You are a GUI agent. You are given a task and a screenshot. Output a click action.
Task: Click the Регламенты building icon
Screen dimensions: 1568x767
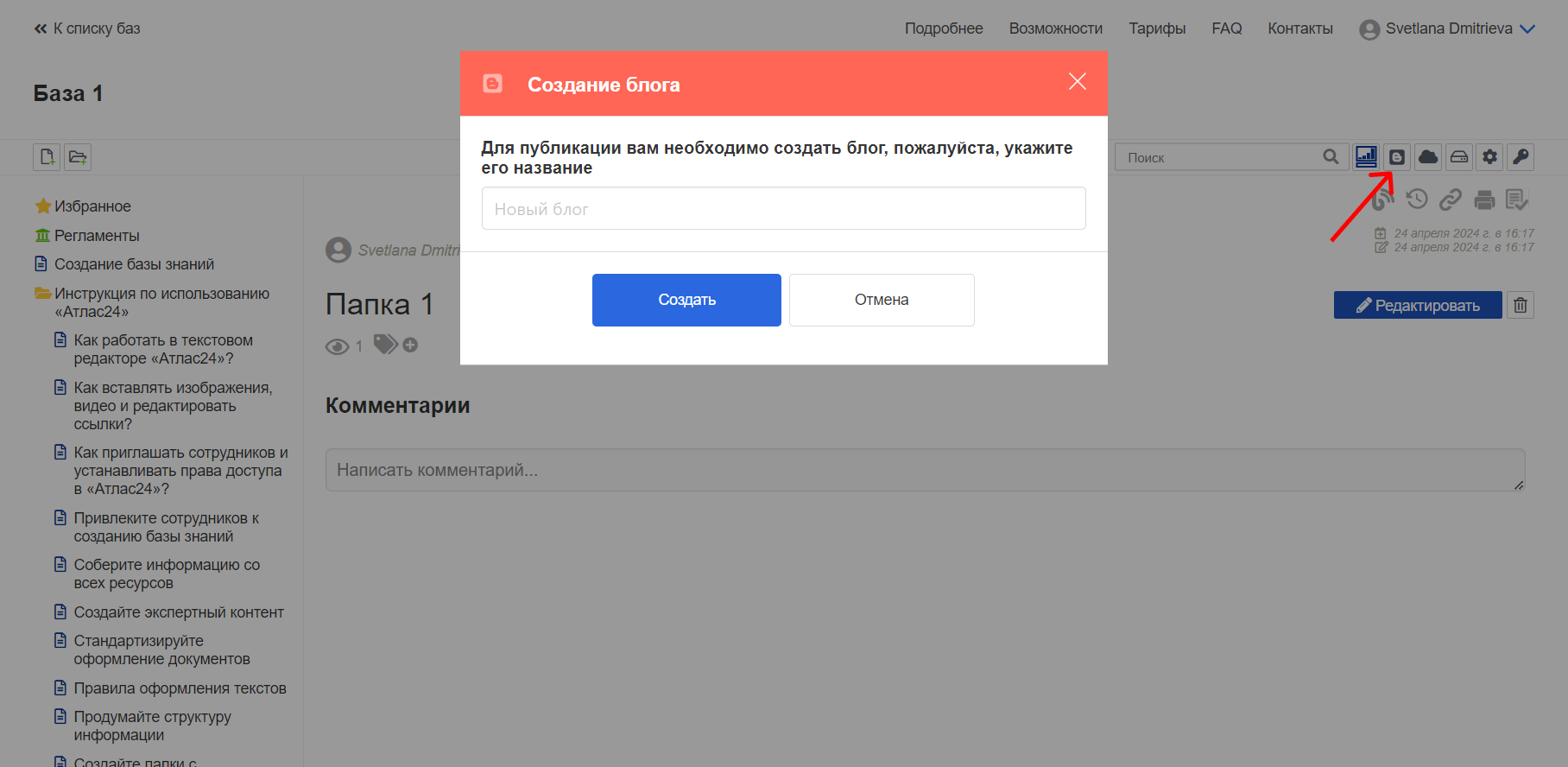point(42,235)
